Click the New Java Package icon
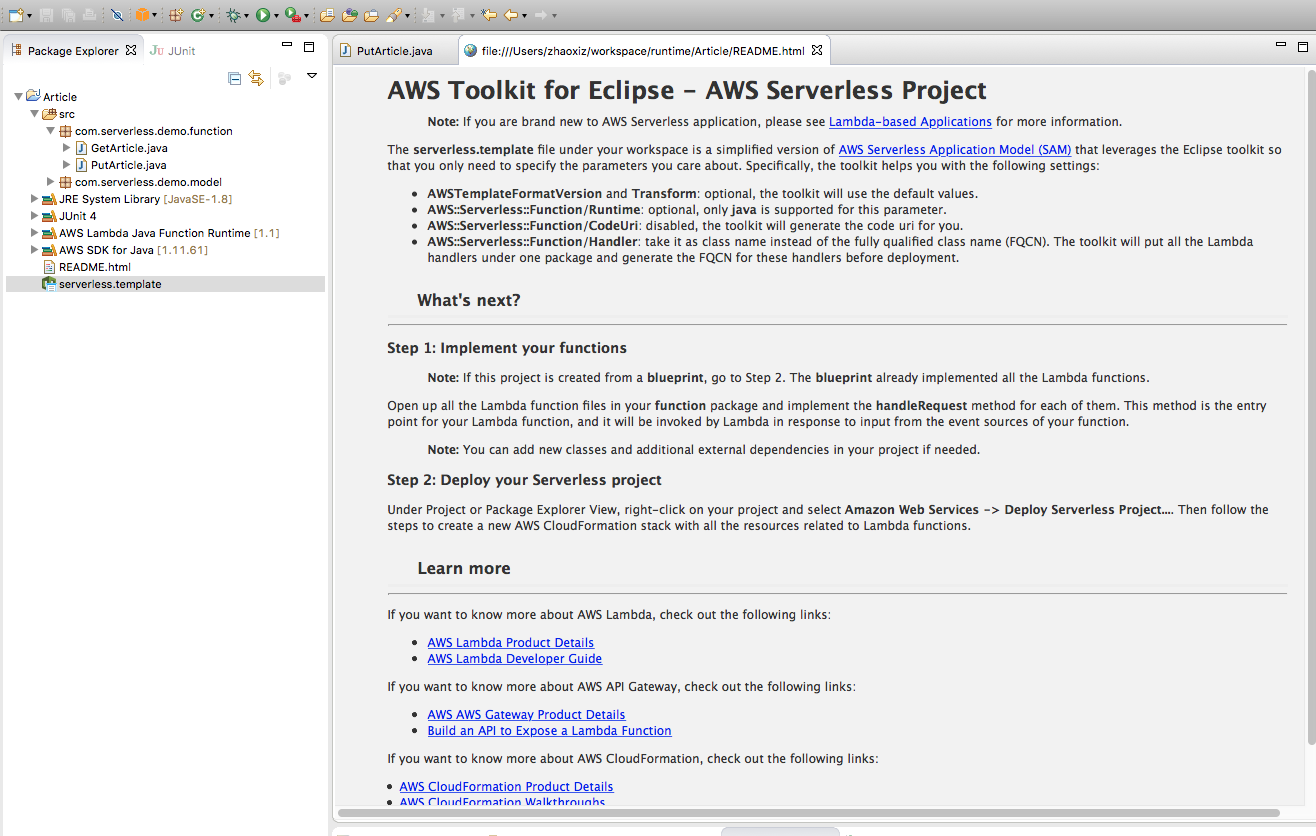 pyautogui.click(x=176, y=15)
